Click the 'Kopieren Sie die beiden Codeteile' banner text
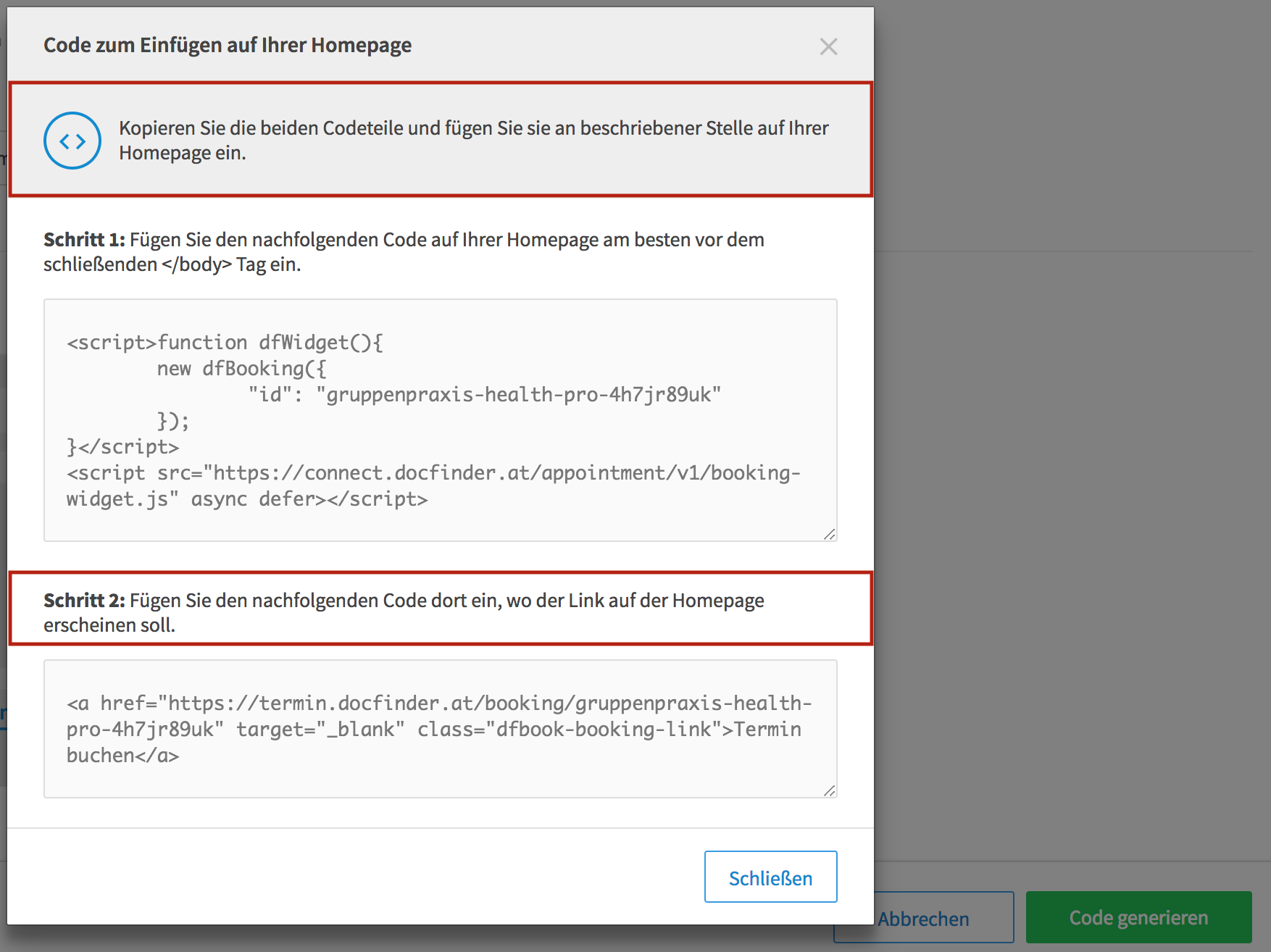 pos(474,140)
